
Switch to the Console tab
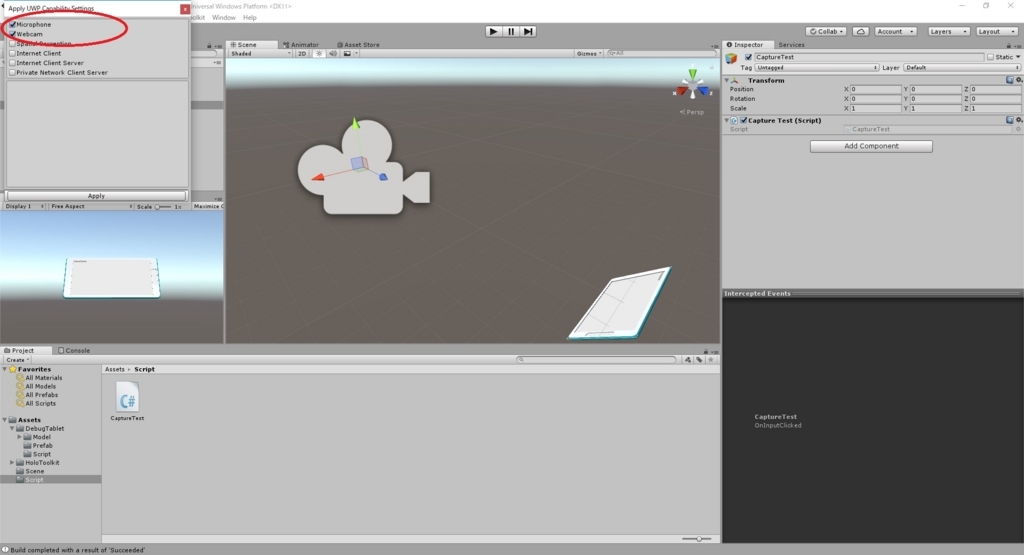[74, 351]
